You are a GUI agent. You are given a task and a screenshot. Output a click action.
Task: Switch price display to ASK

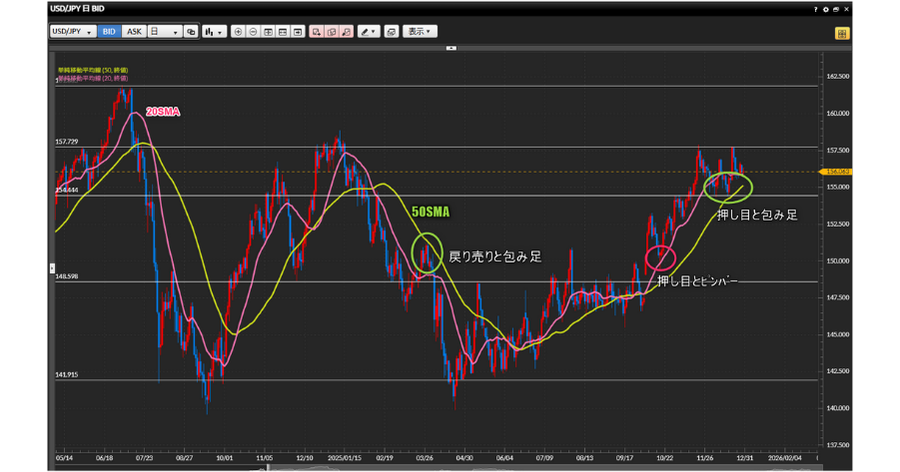pyautogui.click(x=134, y=32)
